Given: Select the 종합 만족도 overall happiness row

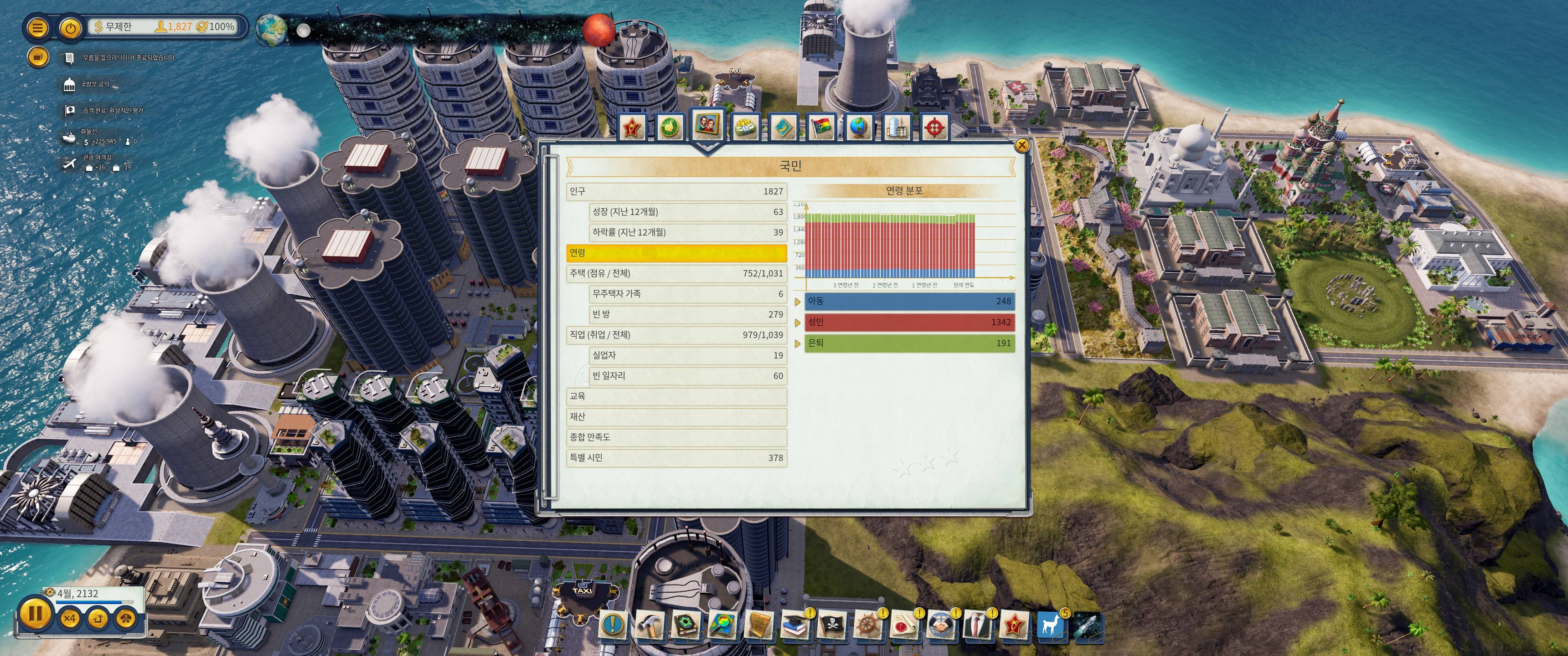Looking at the screenshot, I should tap(676, 437).
